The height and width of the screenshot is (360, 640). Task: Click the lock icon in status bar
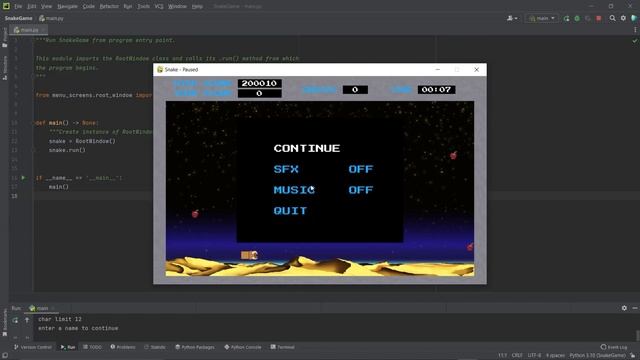point(633,356)
